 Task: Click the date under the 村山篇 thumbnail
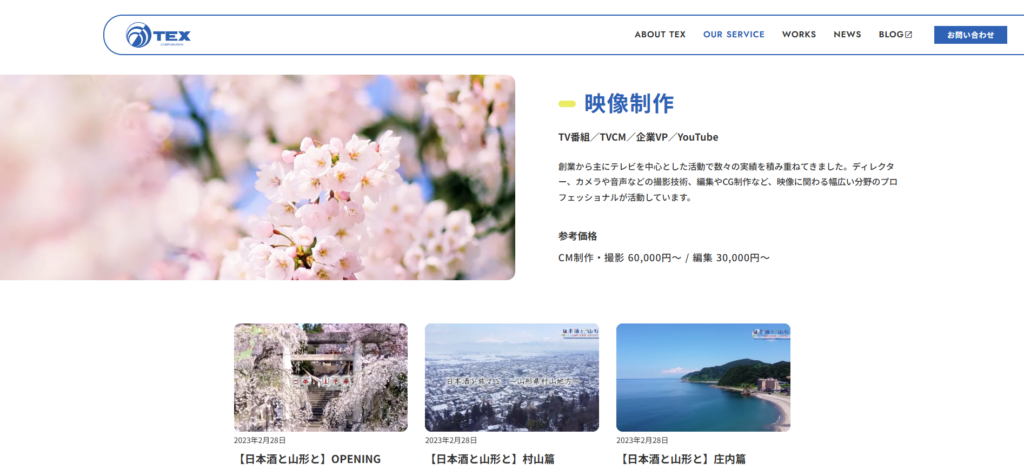click(451, 440)
